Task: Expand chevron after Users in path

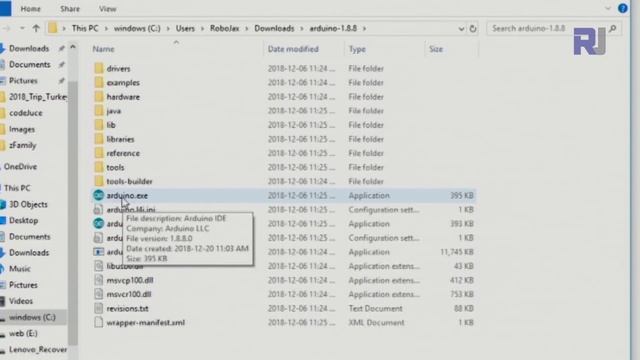Action: [202, 29]
